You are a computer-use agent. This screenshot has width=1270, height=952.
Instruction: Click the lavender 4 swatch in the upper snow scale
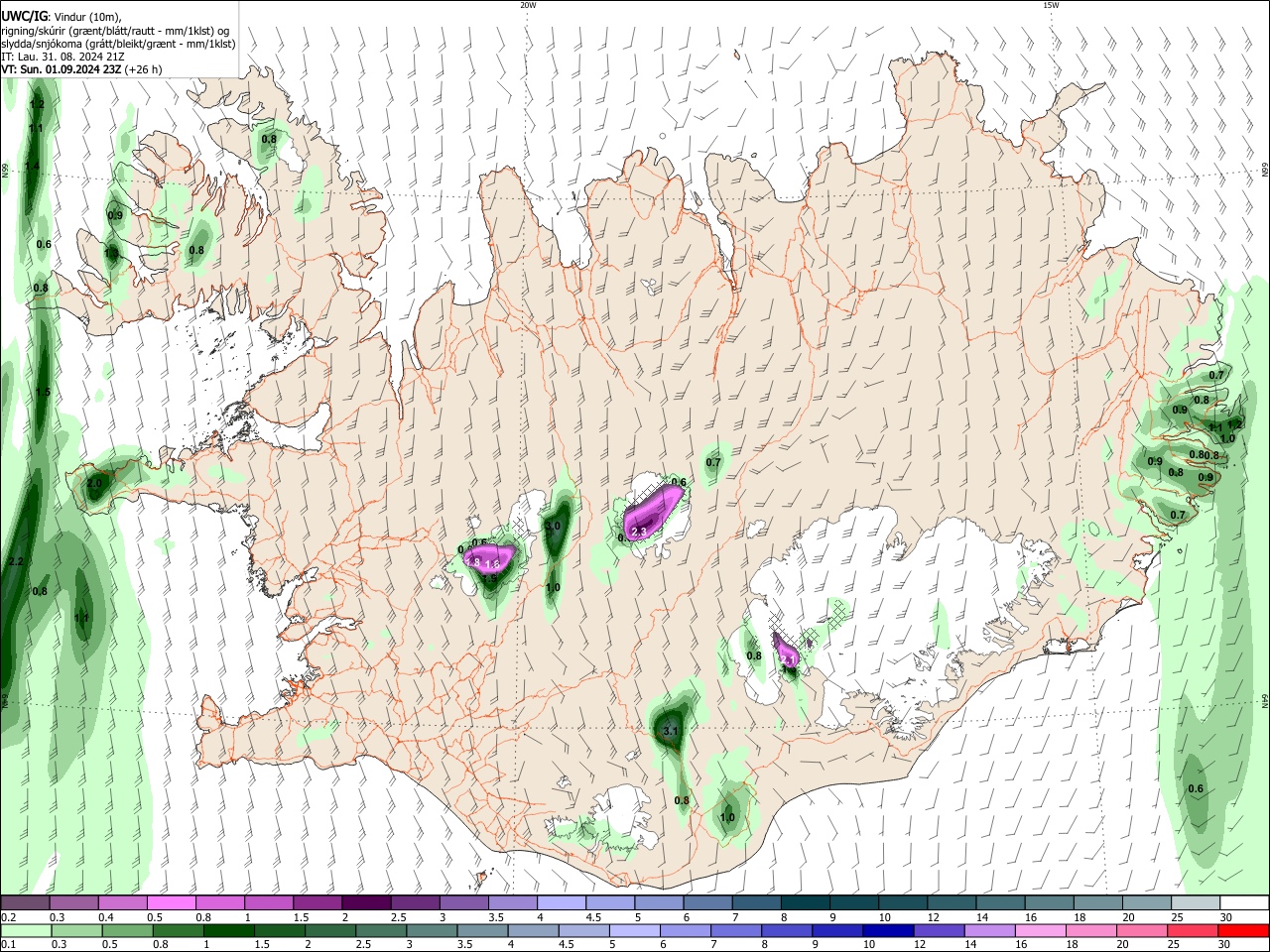point(562,903)
